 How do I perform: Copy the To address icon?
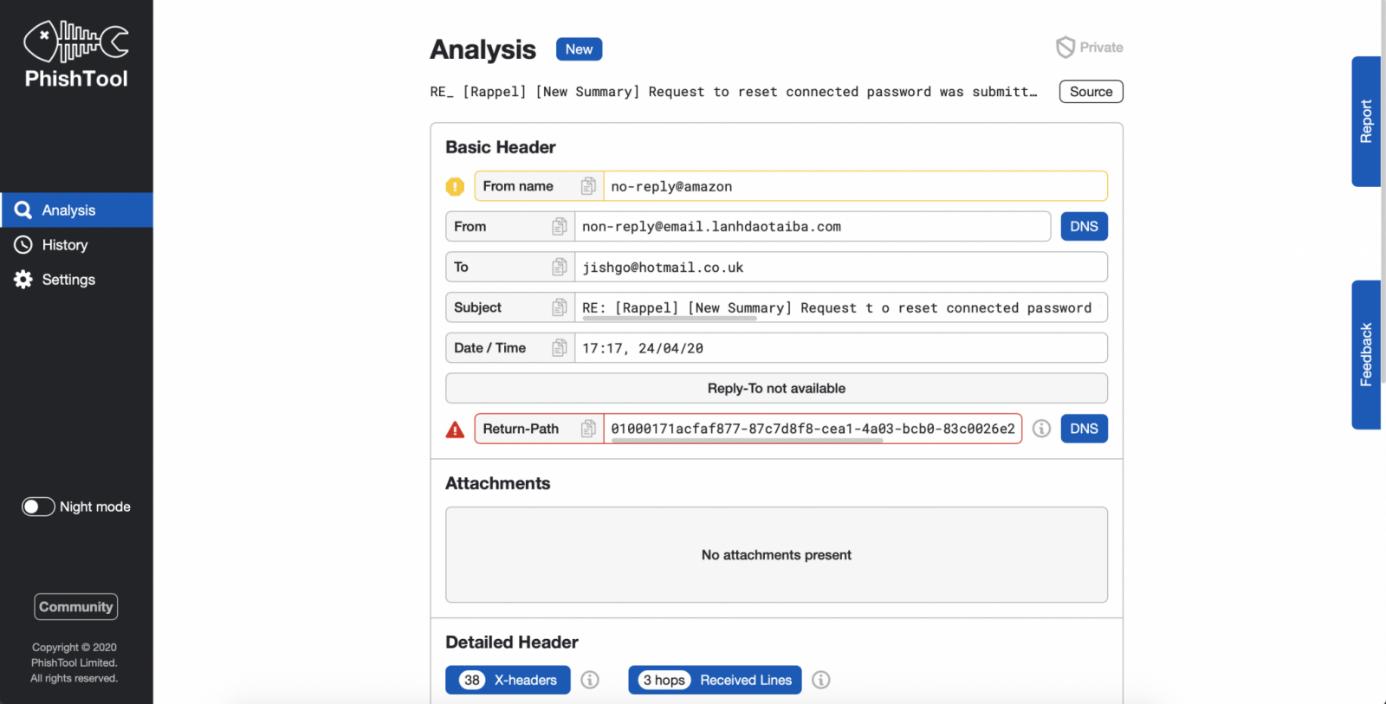click(x=560, y=267)
